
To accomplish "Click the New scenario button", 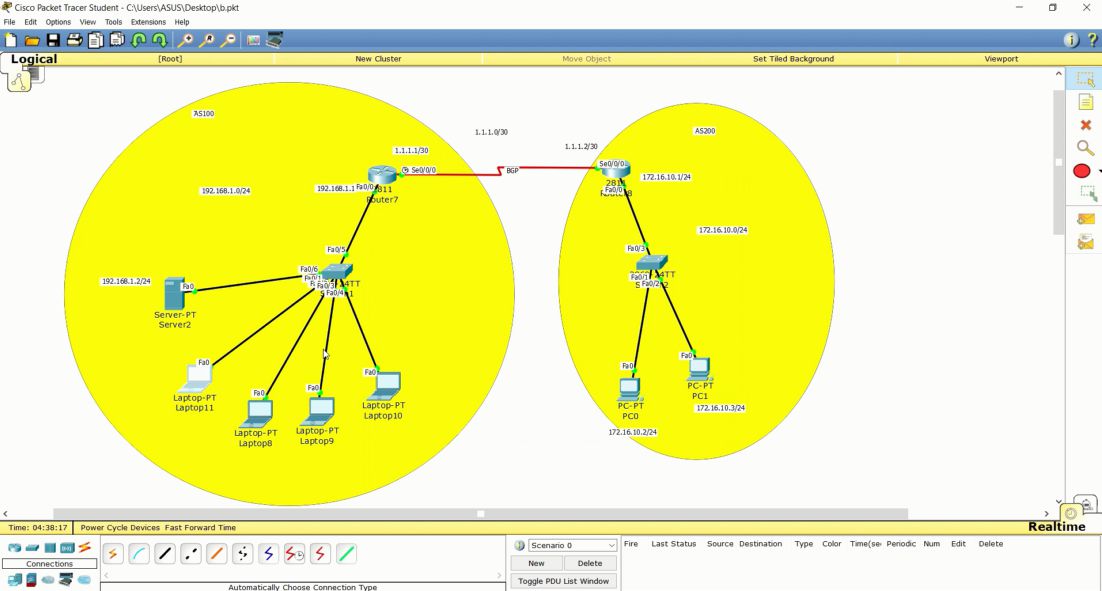I will (536, 563).
